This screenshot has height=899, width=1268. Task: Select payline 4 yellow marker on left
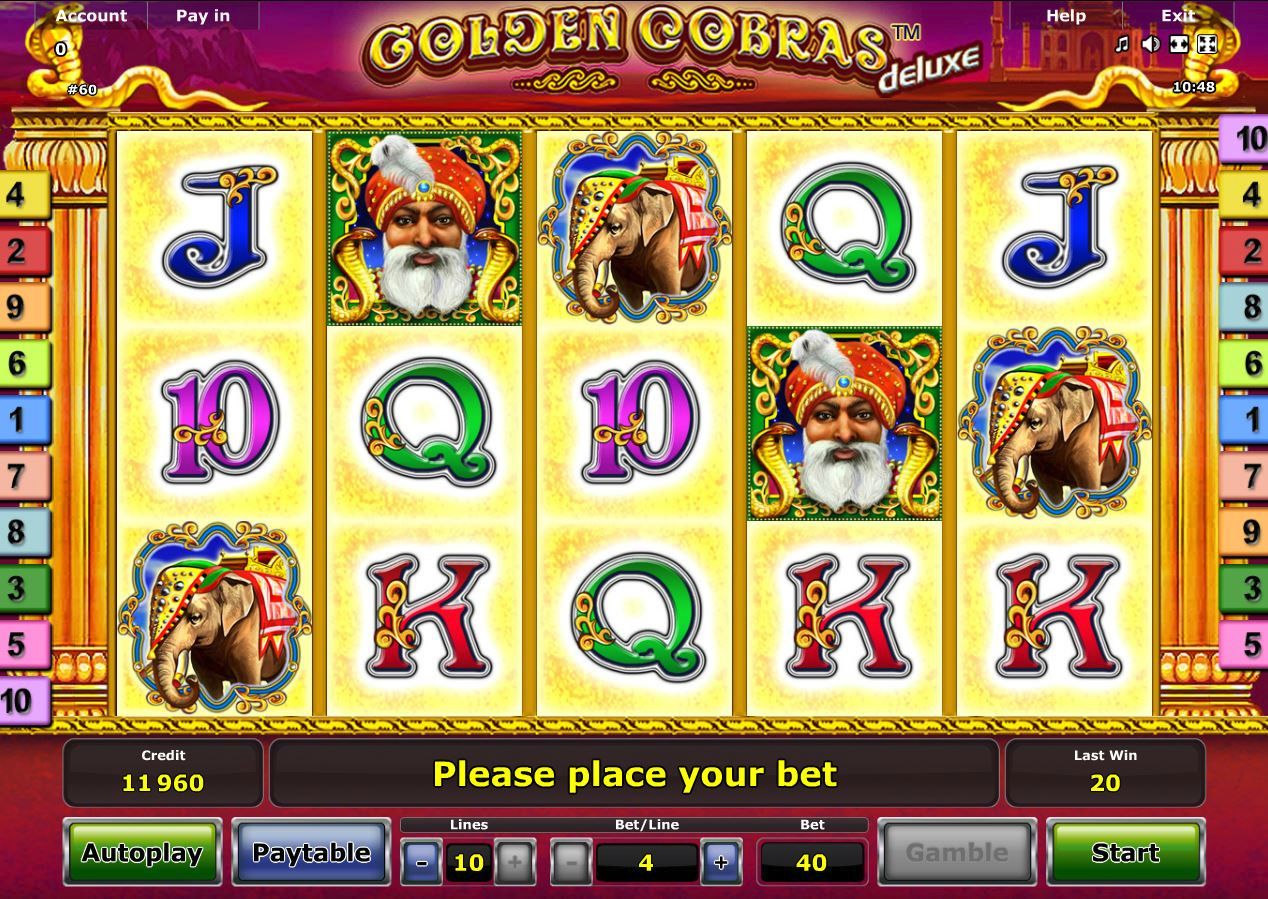tap(23, 193)
